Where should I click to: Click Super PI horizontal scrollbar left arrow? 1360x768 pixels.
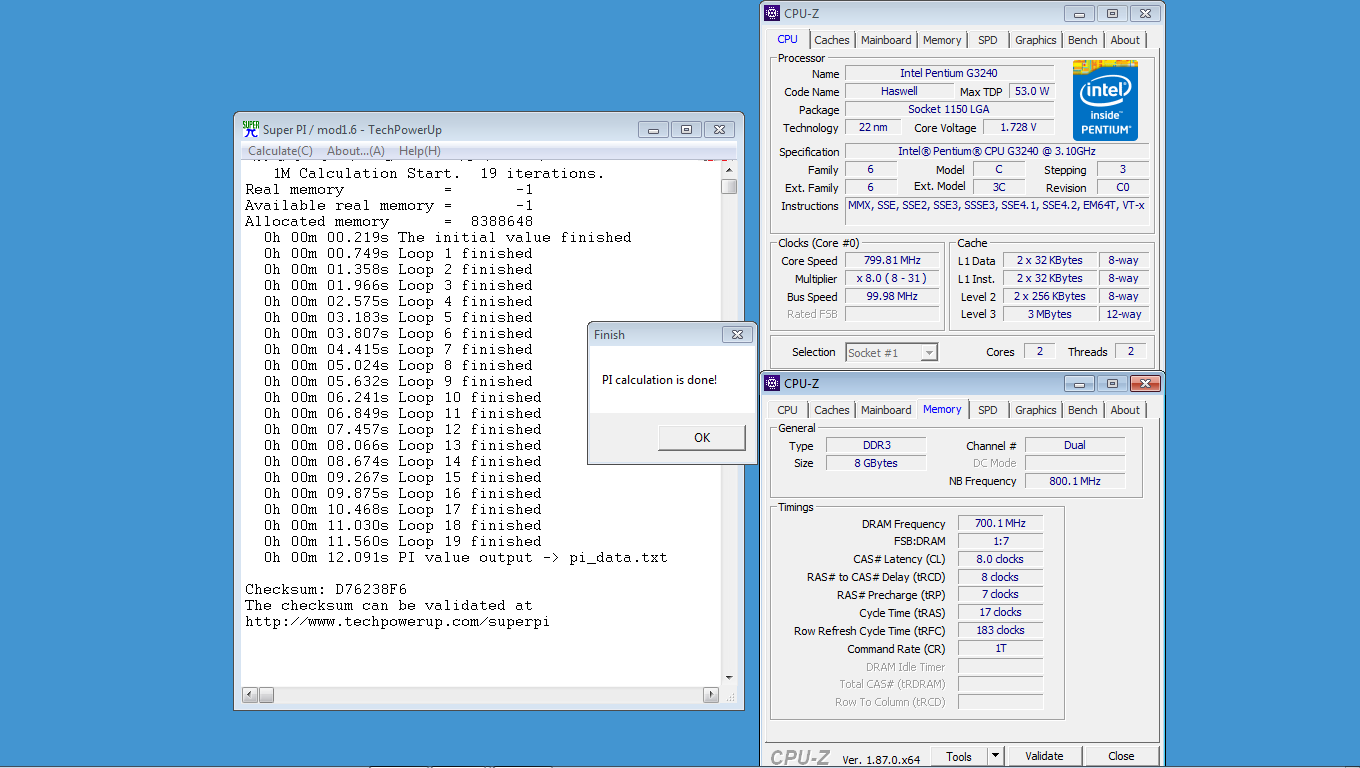coord(251,694)
